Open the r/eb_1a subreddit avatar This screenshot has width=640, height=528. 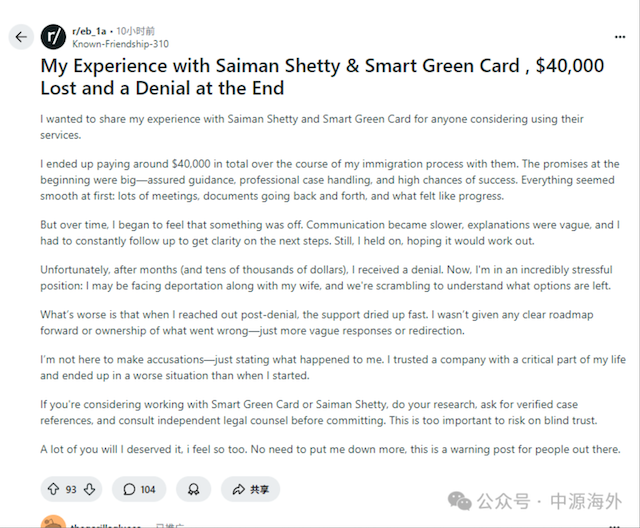click(54, 37)
